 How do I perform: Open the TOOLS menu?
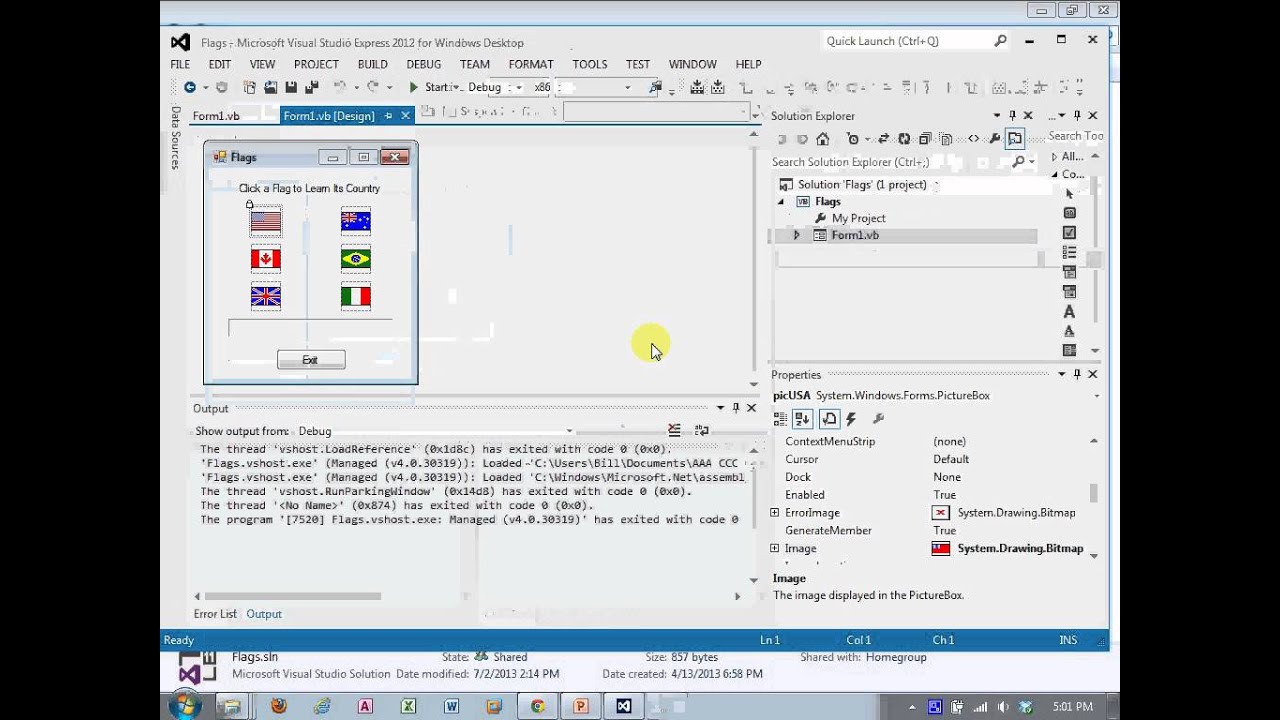(x=590, y=64)
